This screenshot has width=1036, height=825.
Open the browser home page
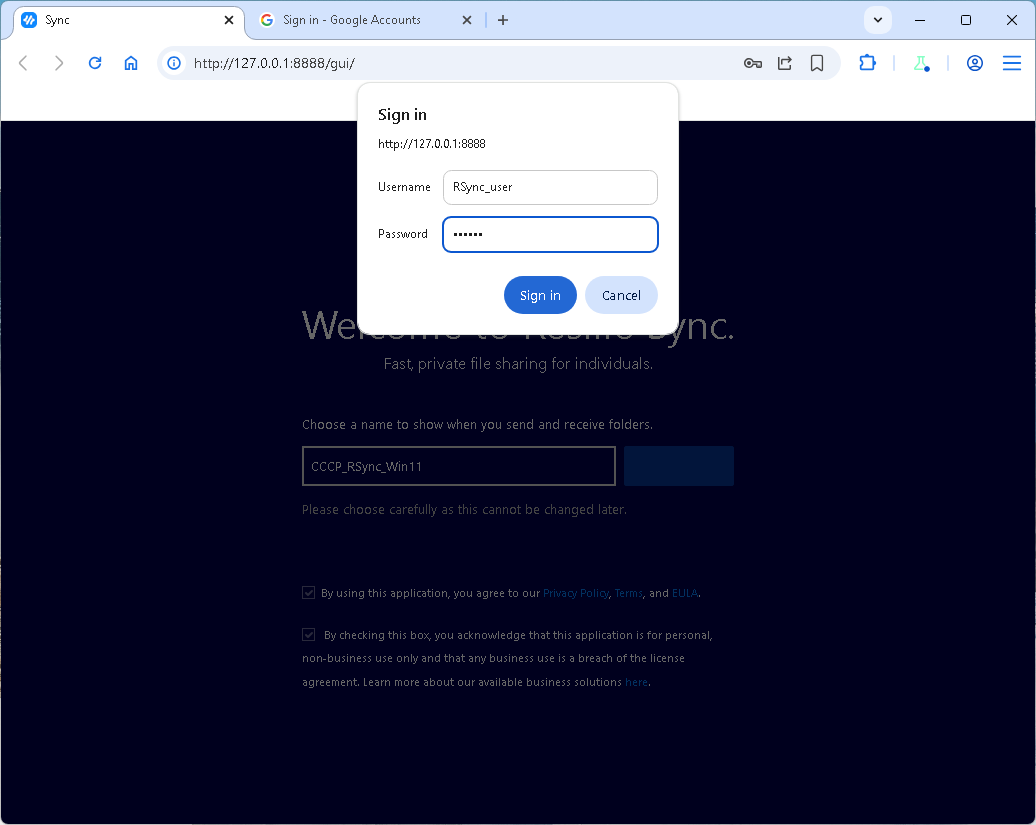pos(131,63)
